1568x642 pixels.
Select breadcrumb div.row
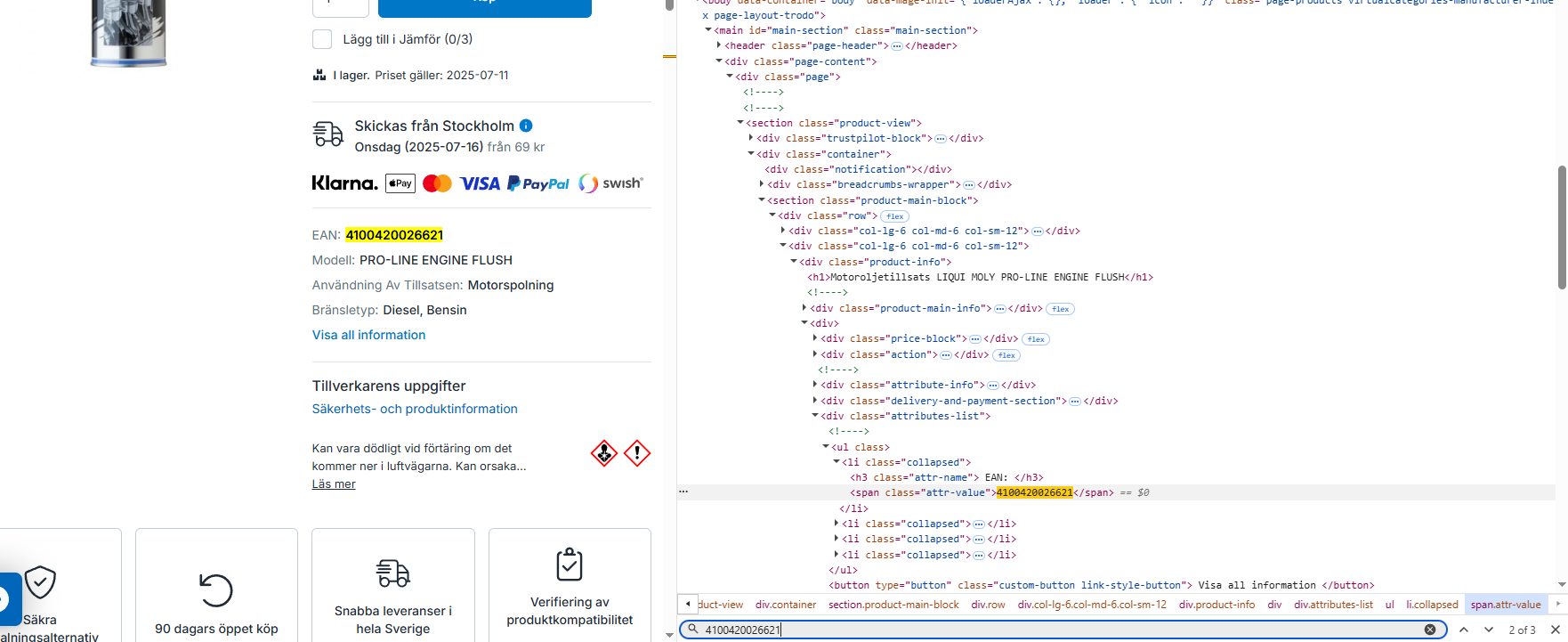coord(988,605)
